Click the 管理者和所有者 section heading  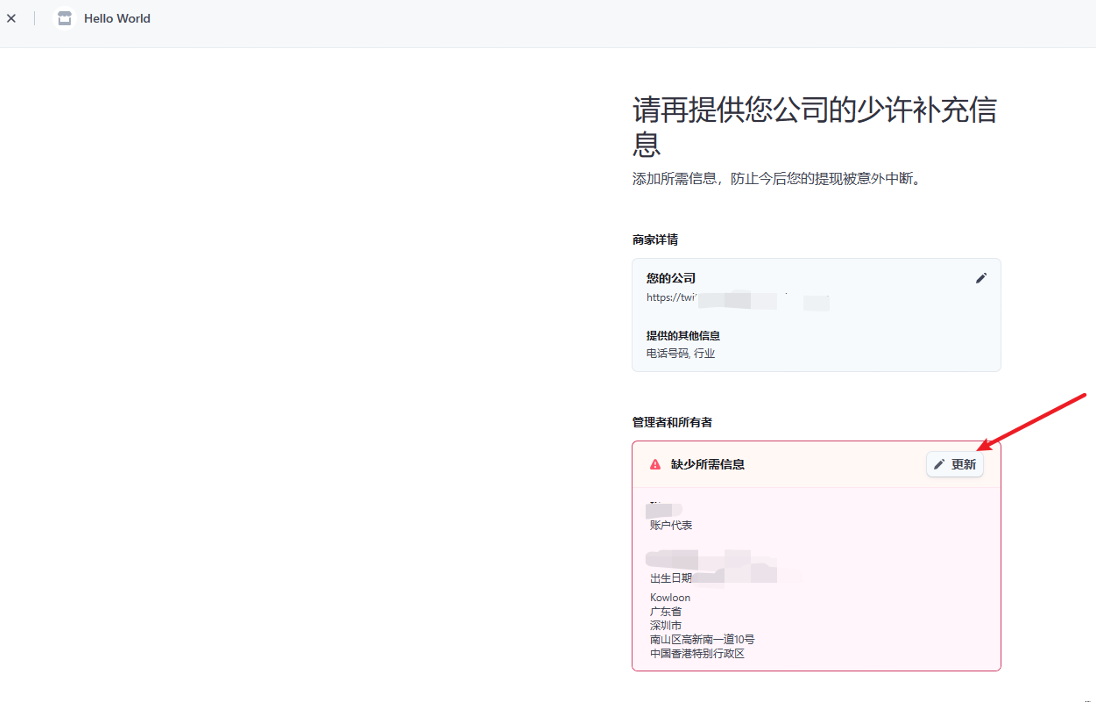coord(672,423)
